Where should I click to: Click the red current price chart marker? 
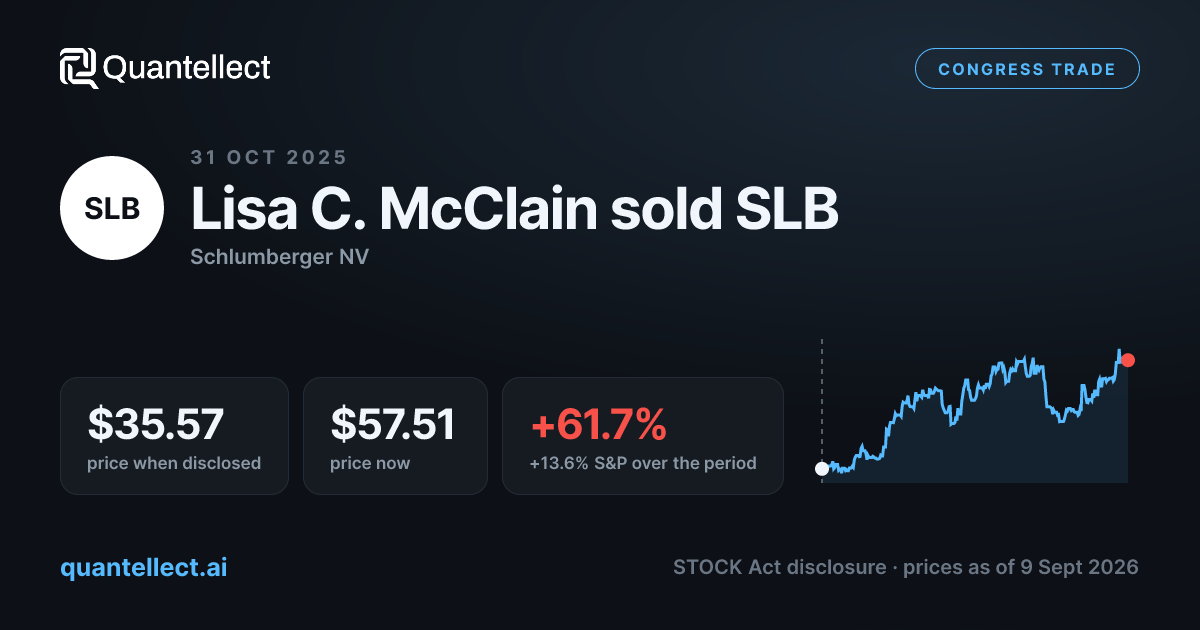click(x=1128, y=360)
